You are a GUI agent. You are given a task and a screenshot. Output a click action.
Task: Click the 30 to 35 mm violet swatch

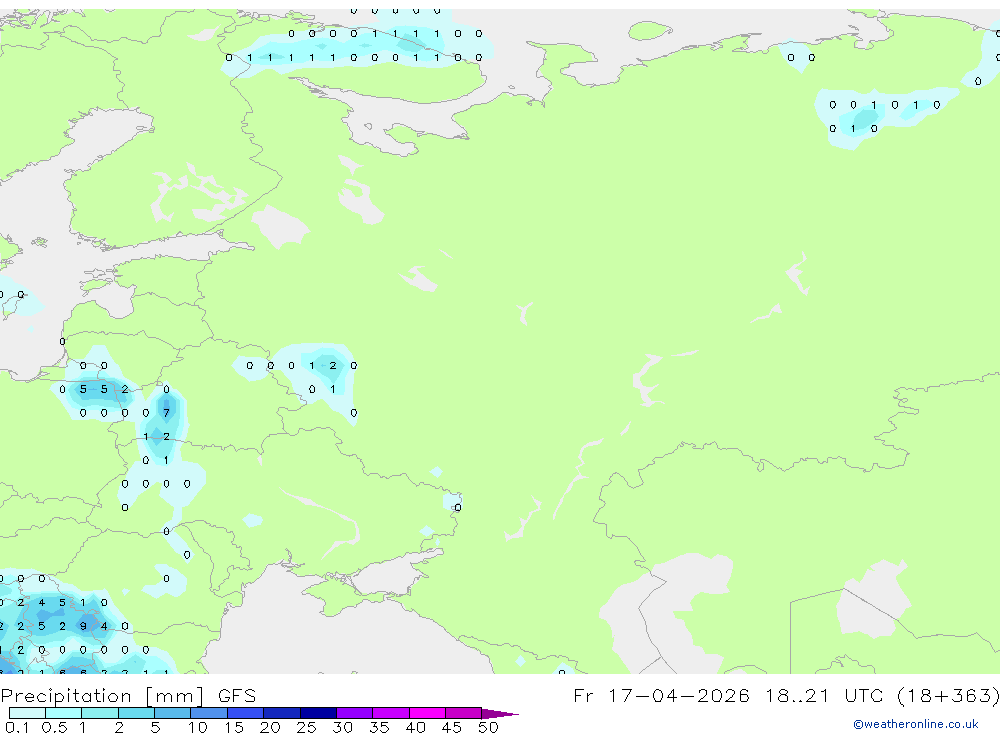(355, 713)
